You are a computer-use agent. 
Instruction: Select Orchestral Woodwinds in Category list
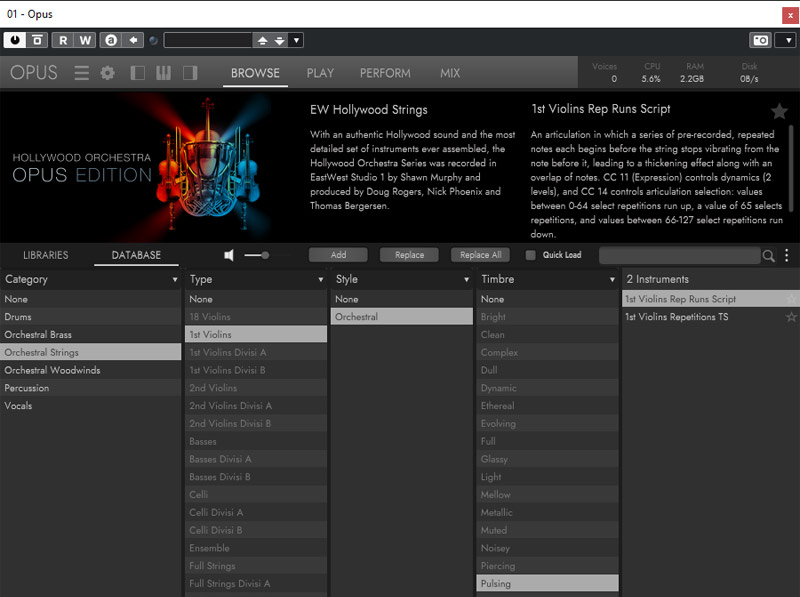pos(52,370)
